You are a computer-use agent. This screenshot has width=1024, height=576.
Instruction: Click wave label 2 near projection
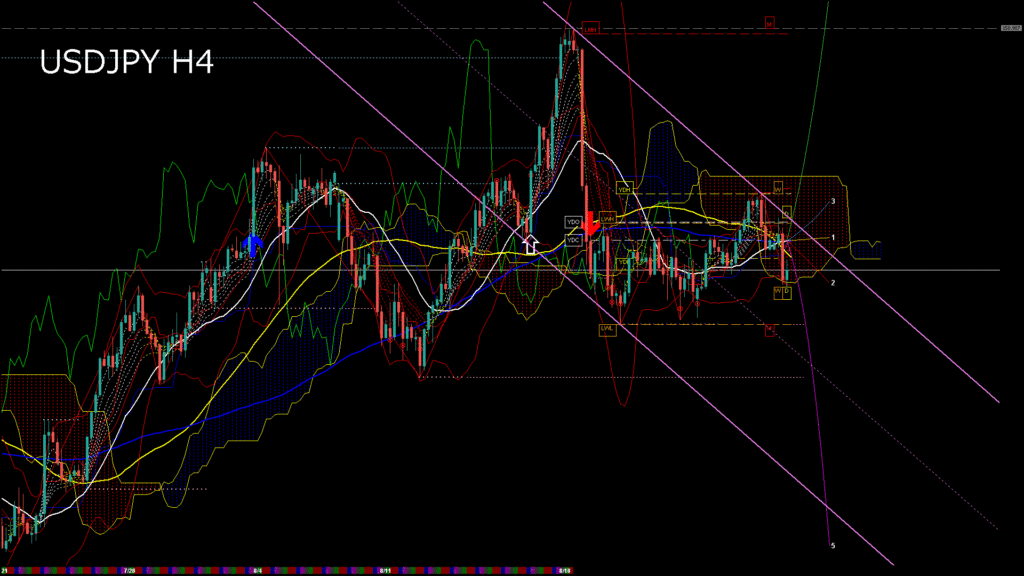[833, 283]
